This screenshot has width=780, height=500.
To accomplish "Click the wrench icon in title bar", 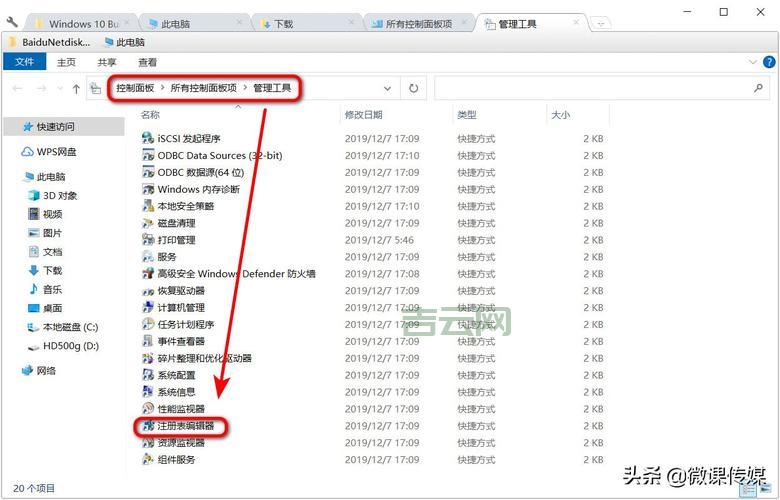I will (12, 22).
